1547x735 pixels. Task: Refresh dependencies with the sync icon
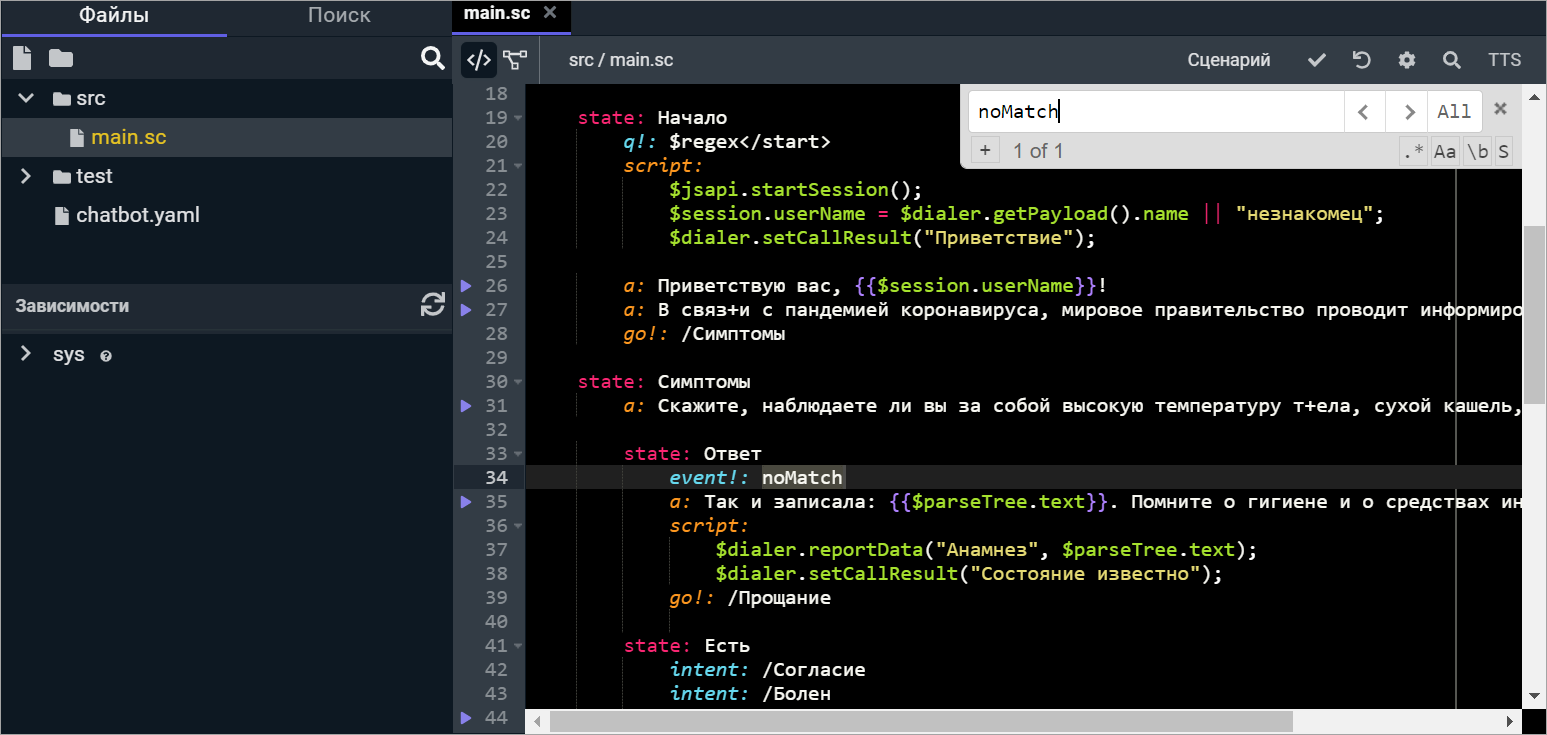tap(432, 305)
